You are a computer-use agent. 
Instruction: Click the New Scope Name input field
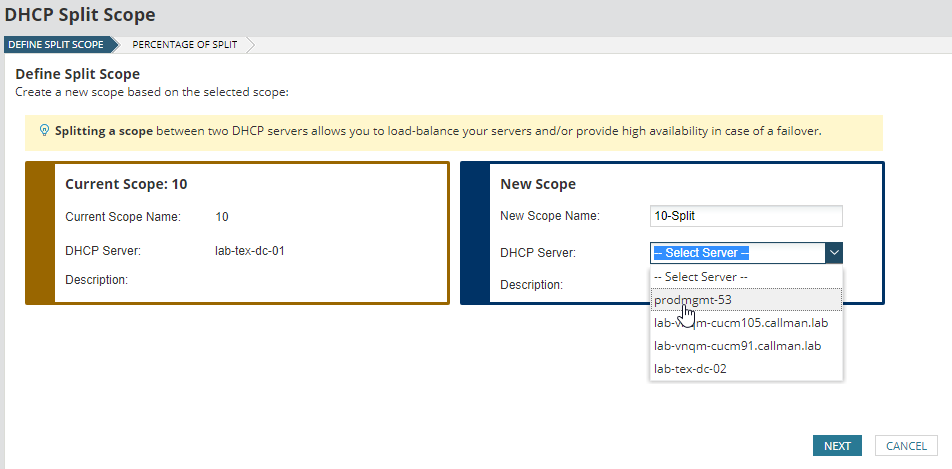coord(746,216)
